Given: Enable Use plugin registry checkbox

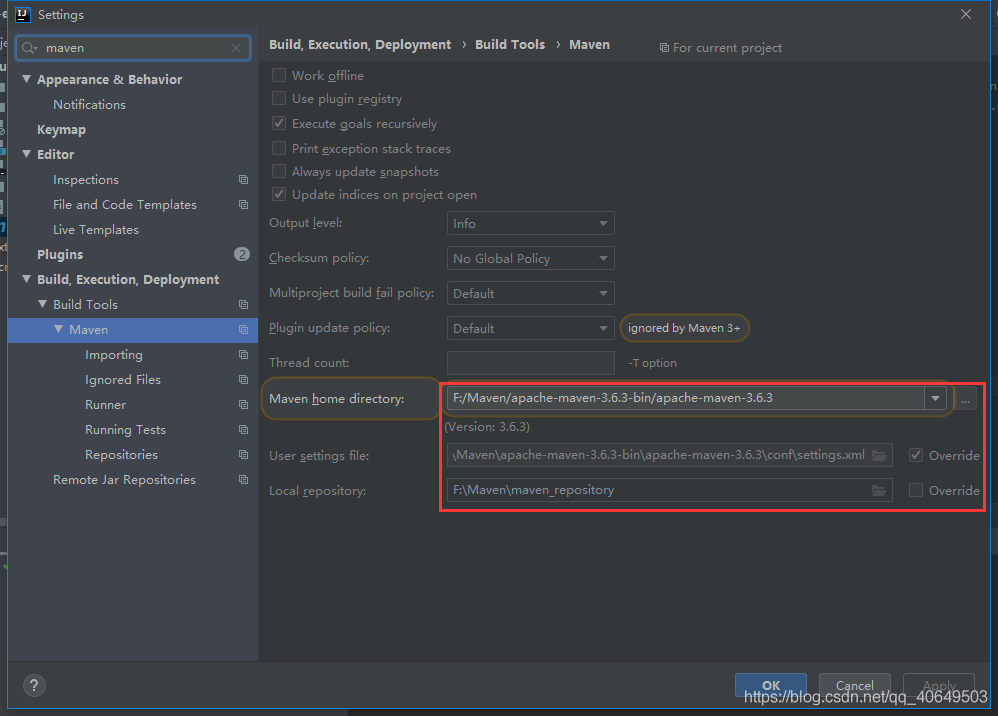Looking at the screenshot, I should coord(279,98).
